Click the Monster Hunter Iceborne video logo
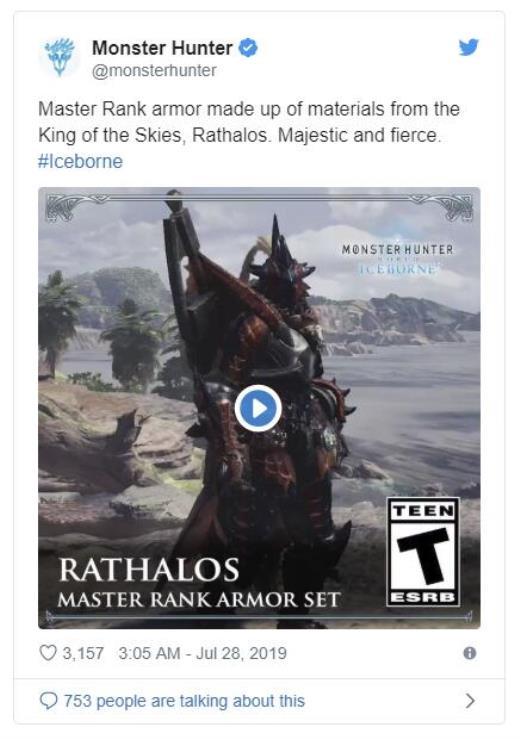 click(397, 259)
